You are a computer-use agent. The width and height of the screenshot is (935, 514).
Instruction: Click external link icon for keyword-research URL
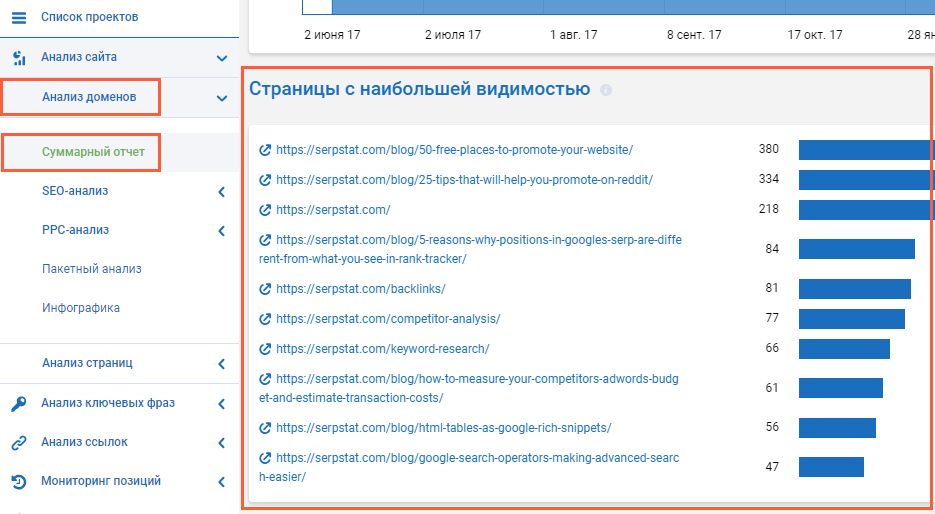pos(265,348)
